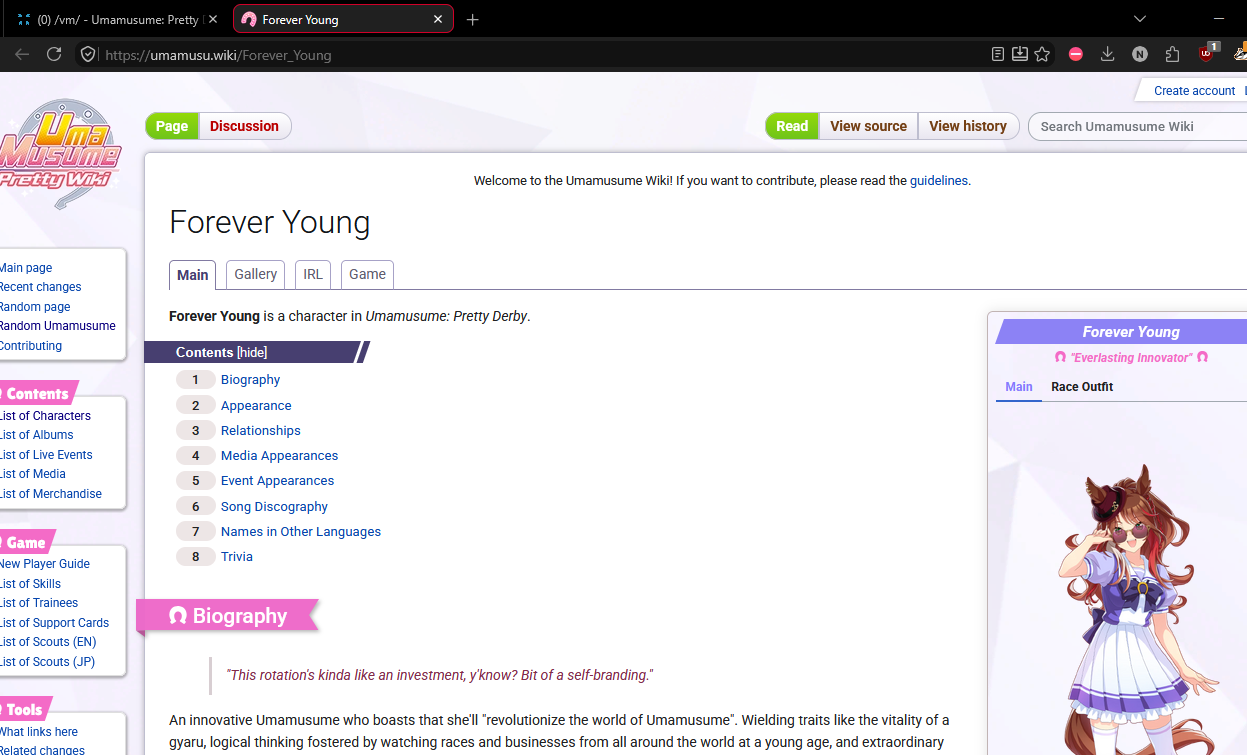Jump to Names in Other Languages section

tap(301, 532)
